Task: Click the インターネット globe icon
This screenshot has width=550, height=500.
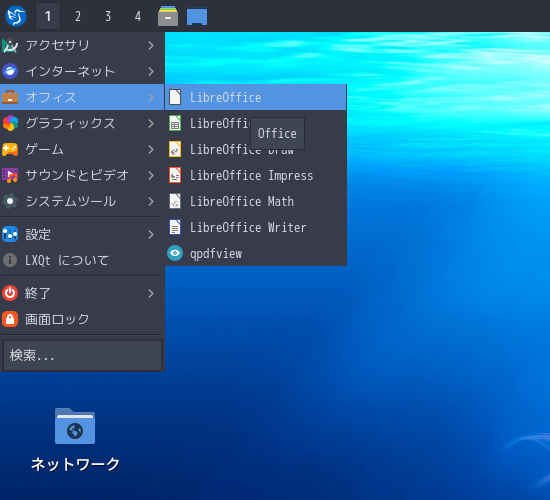Action: 10,71
